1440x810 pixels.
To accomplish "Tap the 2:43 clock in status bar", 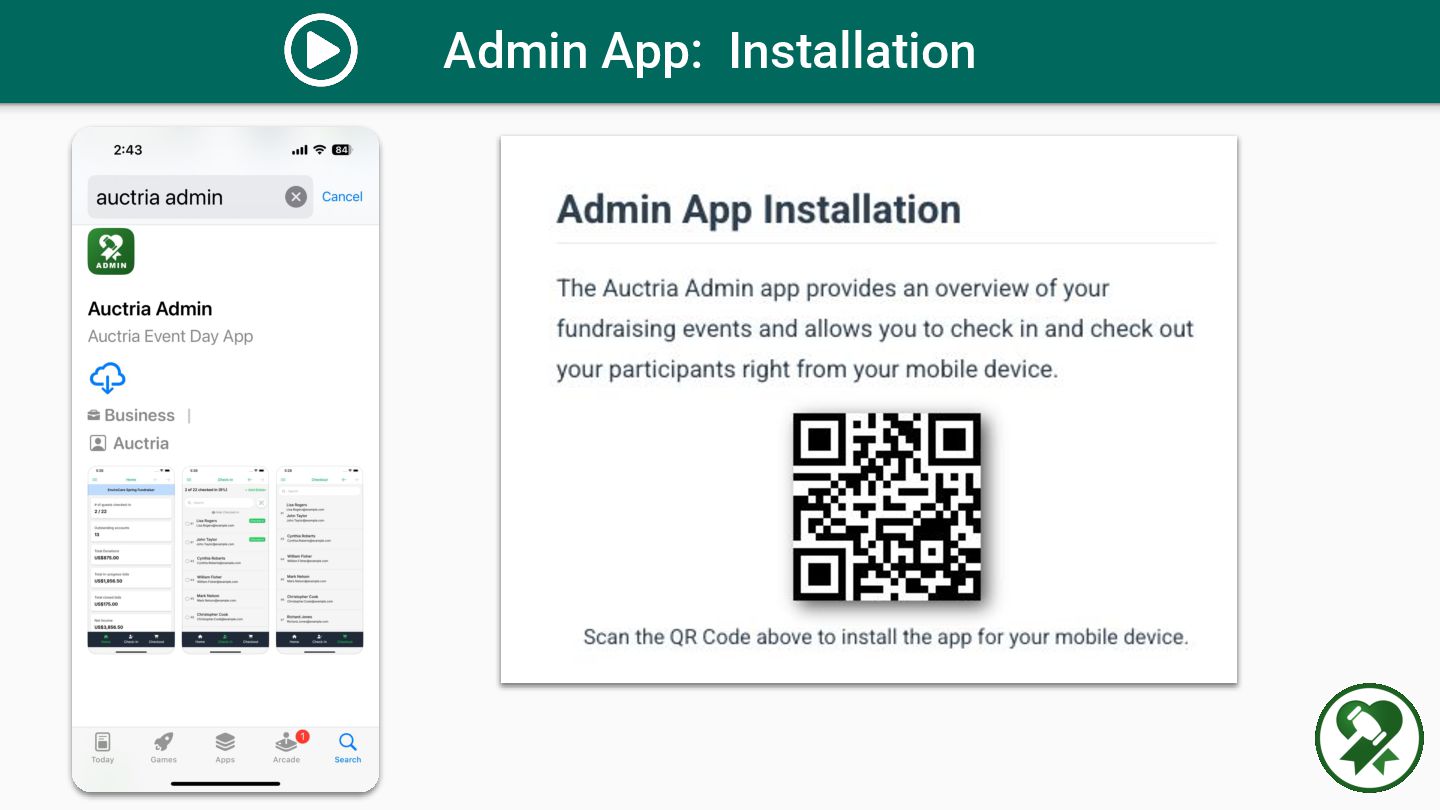I will pos(128,150).
